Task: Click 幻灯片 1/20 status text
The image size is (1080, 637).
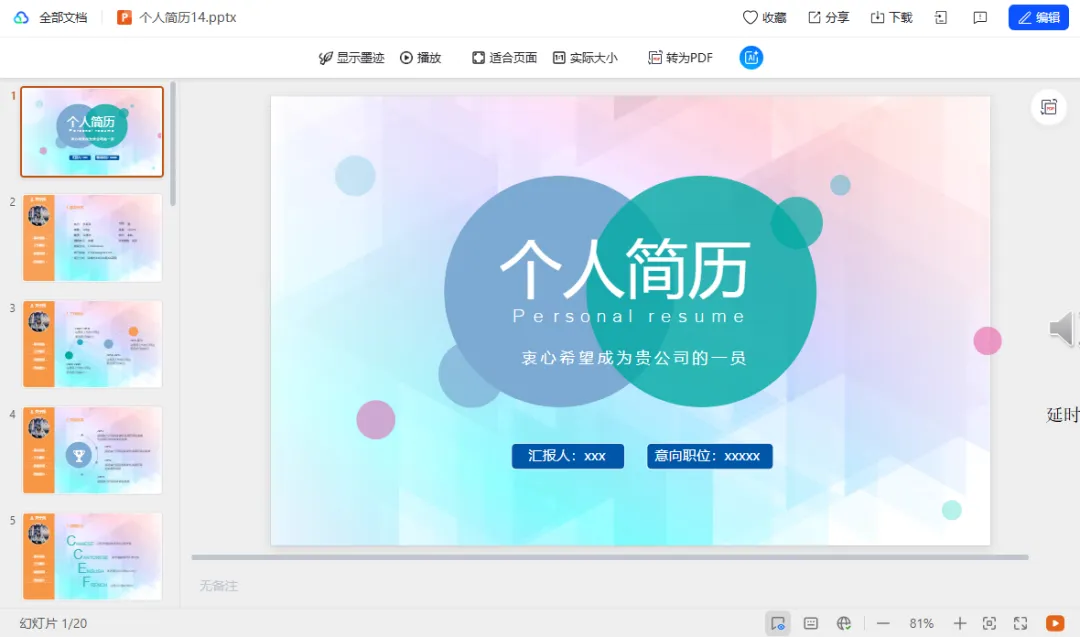Action: [x=53, y=623]
